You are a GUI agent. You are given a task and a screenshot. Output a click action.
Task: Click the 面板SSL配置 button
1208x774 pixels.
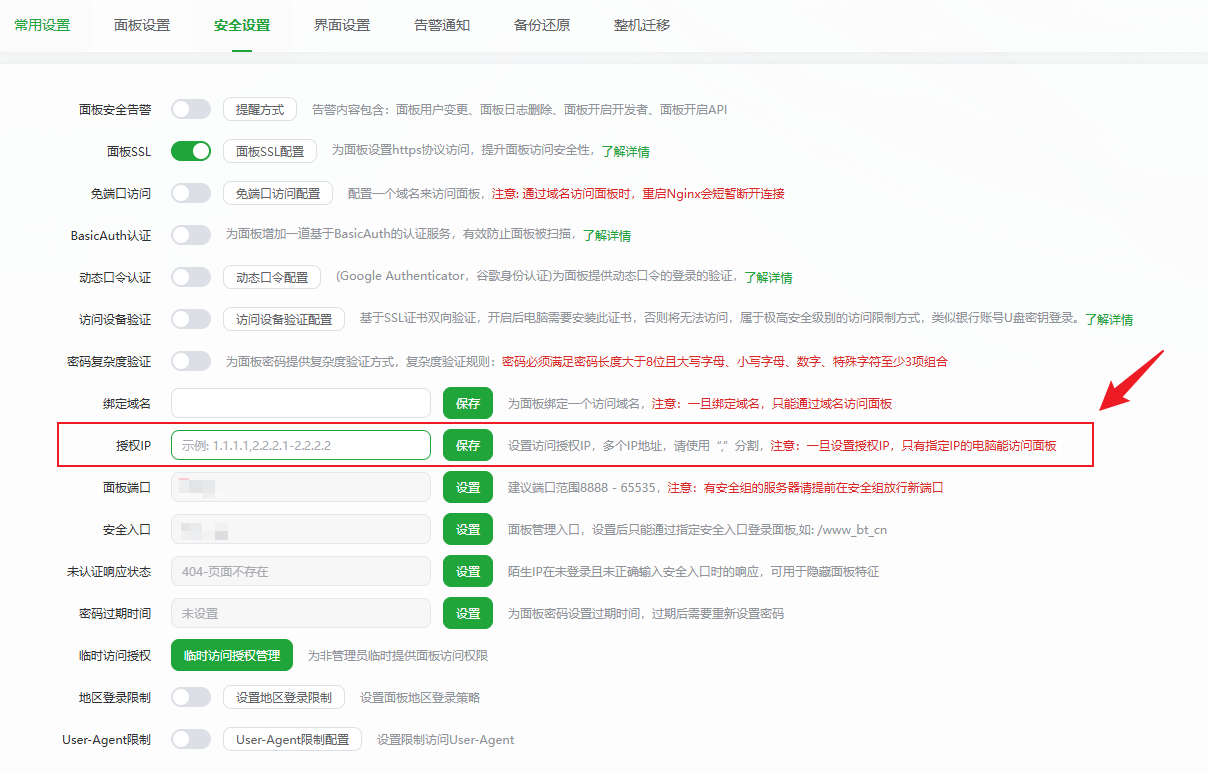point(270,151)
